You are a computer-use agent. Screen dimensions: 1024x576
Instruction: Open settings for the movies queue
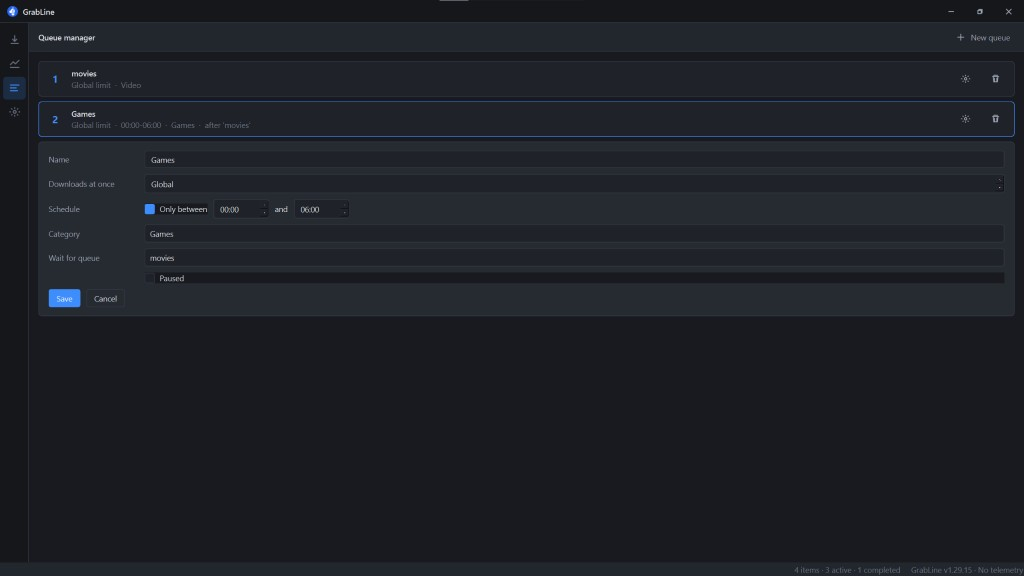(965, 79)
